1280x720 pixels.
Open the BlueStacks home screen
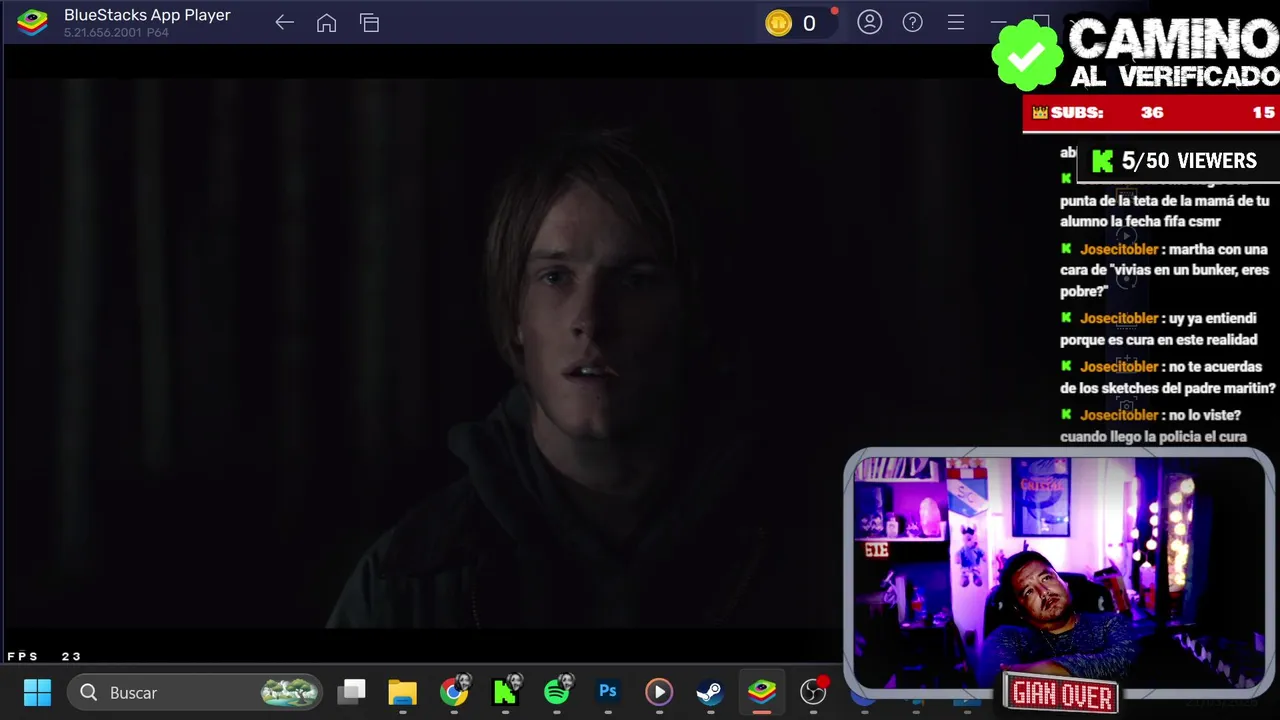pos(326,23)
